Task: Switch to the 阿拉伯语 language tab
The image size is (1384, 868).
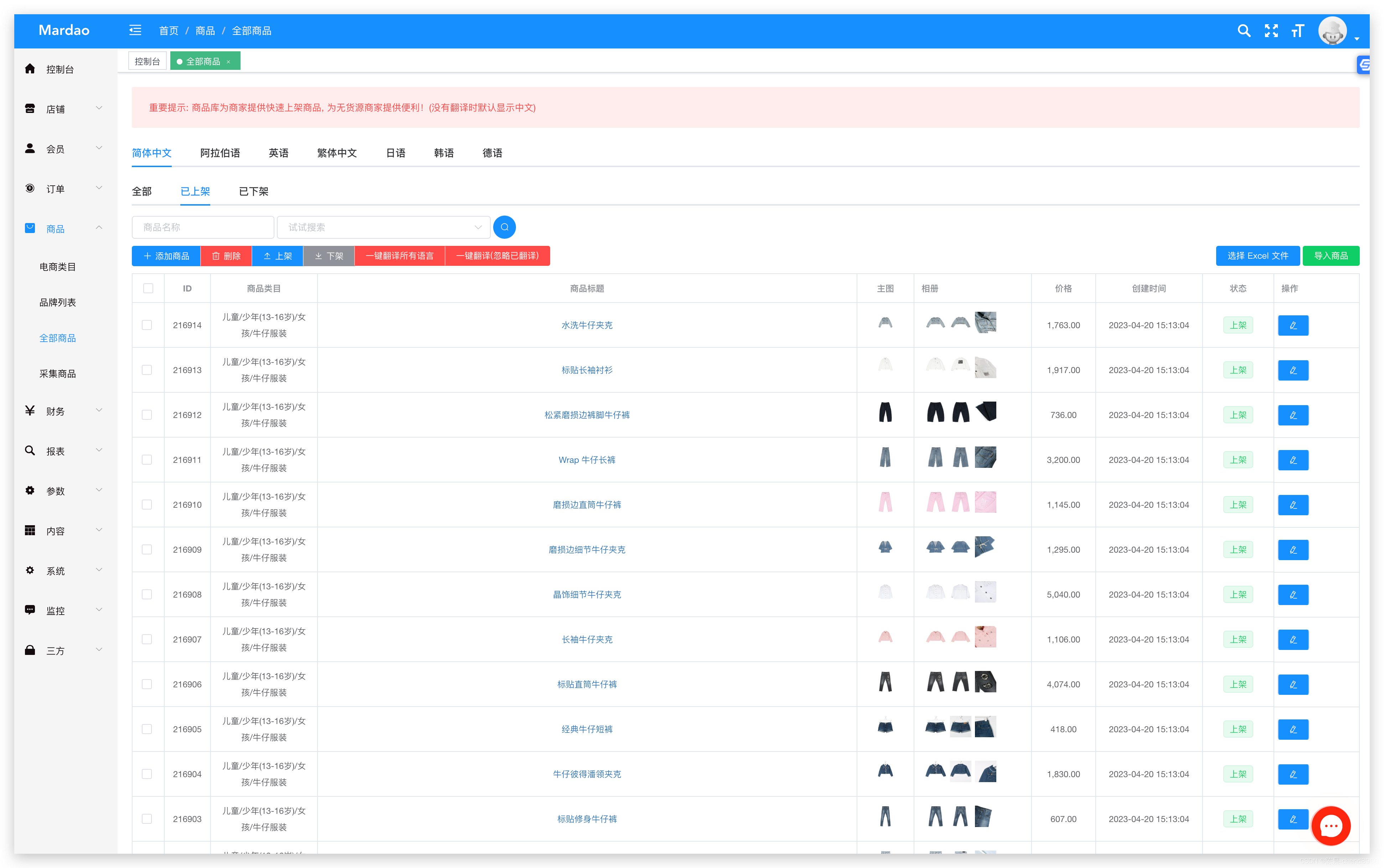Action: click(x=220, y=153)
